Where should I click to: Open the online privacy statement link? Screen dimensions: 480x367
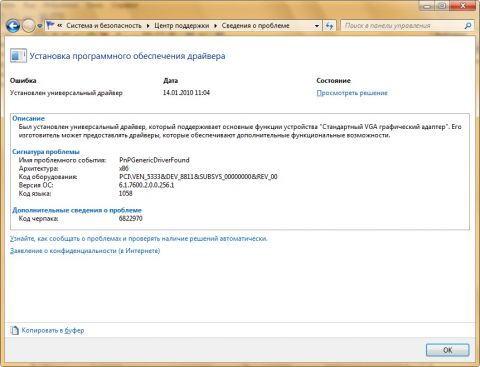[85, 251]
